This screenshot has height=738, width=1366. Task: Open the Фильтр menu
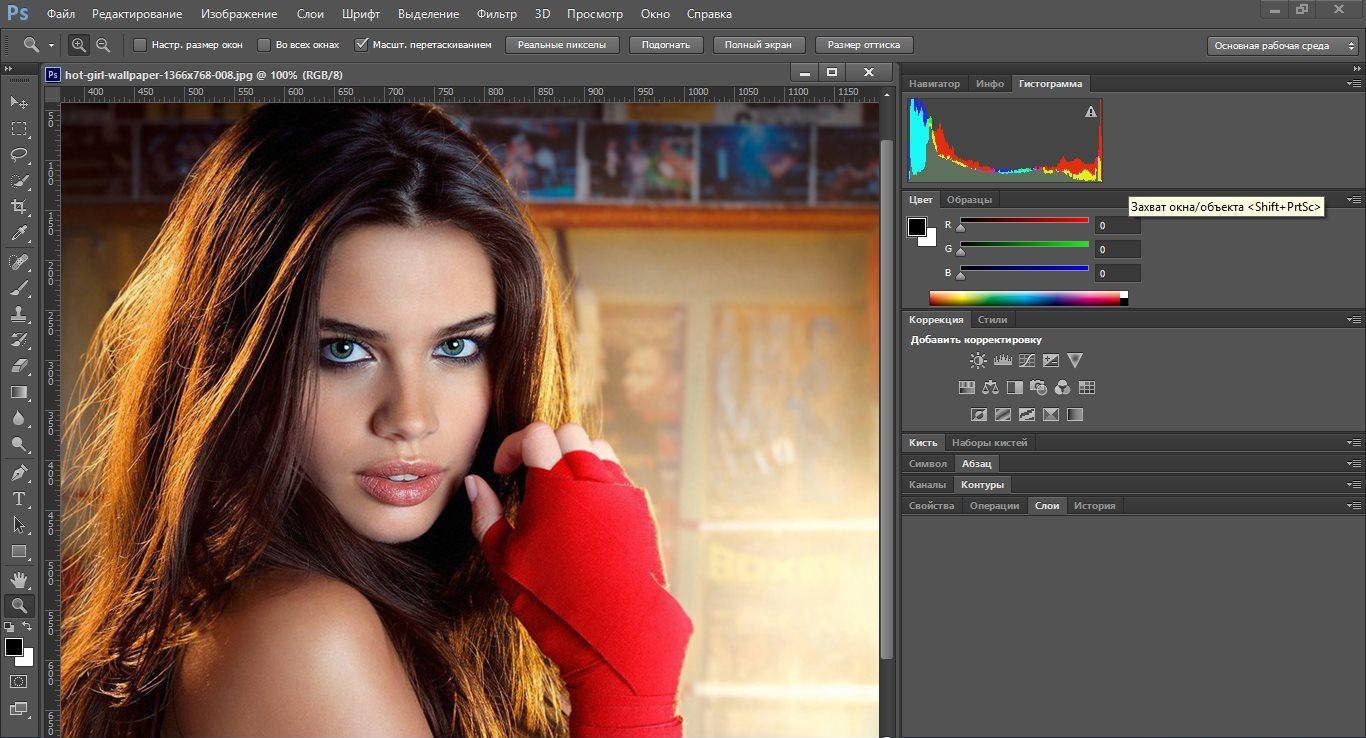[x=496, y=14]
